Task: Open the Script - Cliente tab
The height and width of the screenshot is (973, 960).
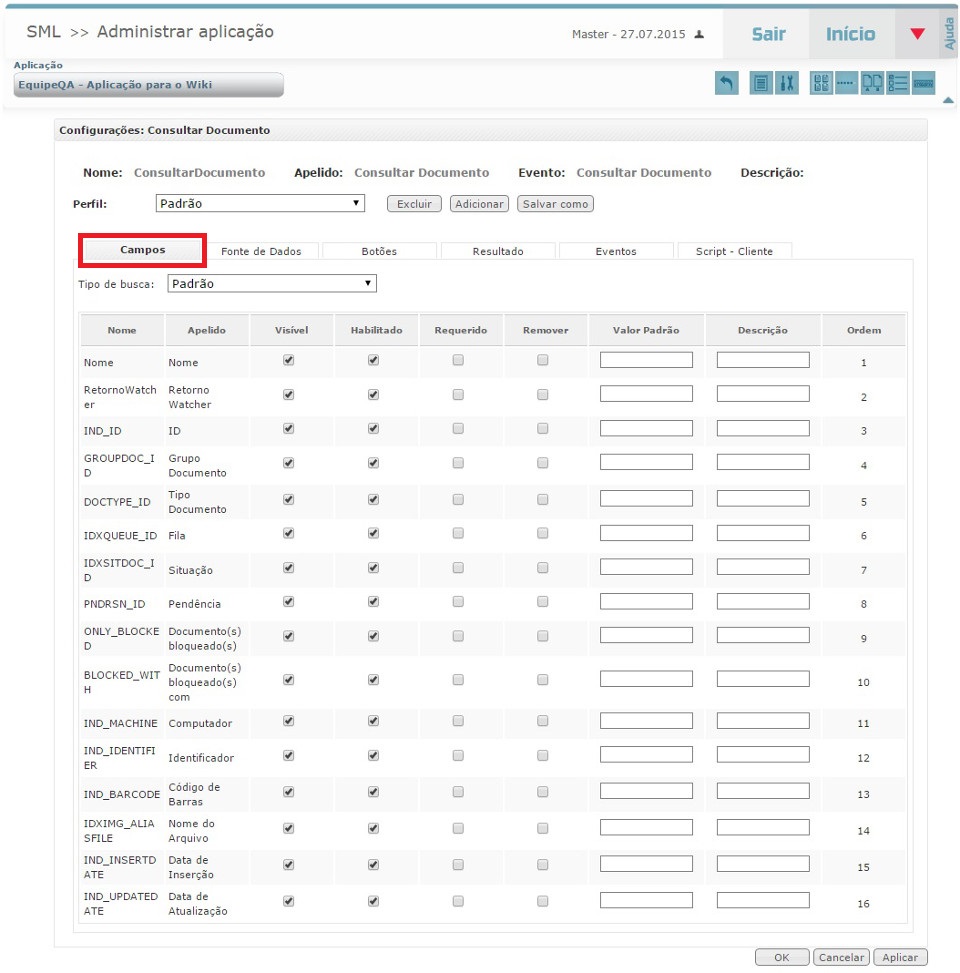Action: tap(734, 251)
